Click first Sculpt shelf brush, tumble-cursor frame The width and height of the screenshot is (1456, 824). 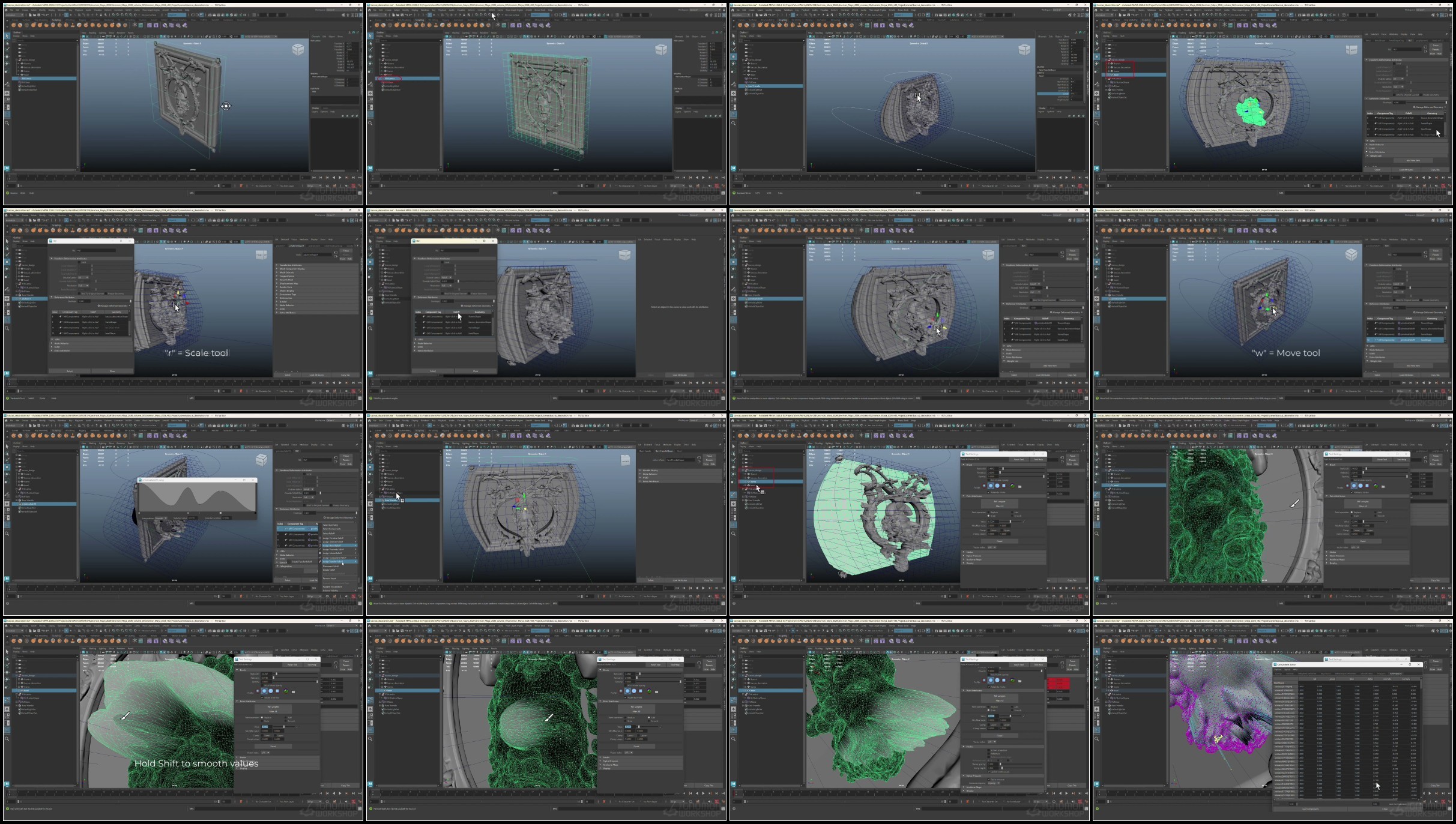point(13,25)
